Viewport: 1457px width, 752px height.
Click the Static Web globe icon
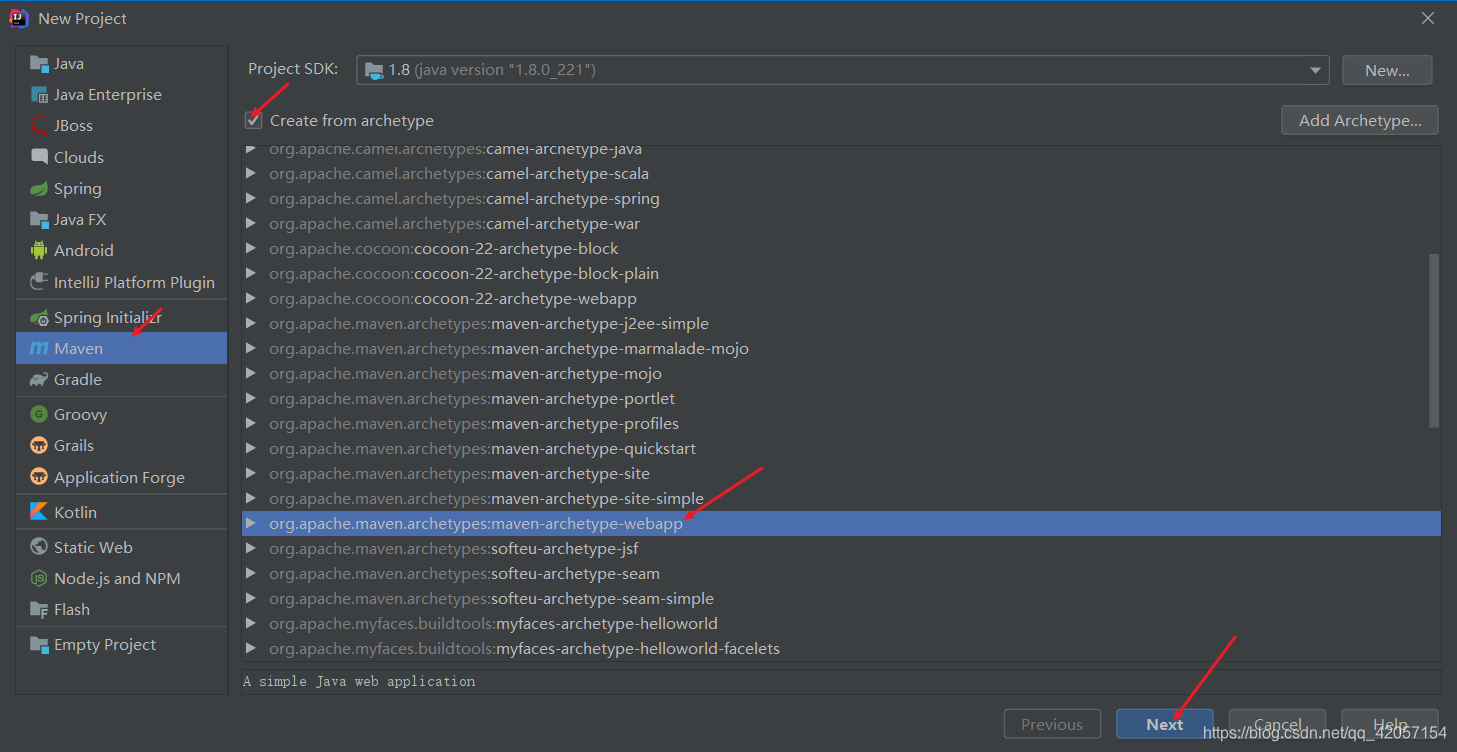click(39, 547)
